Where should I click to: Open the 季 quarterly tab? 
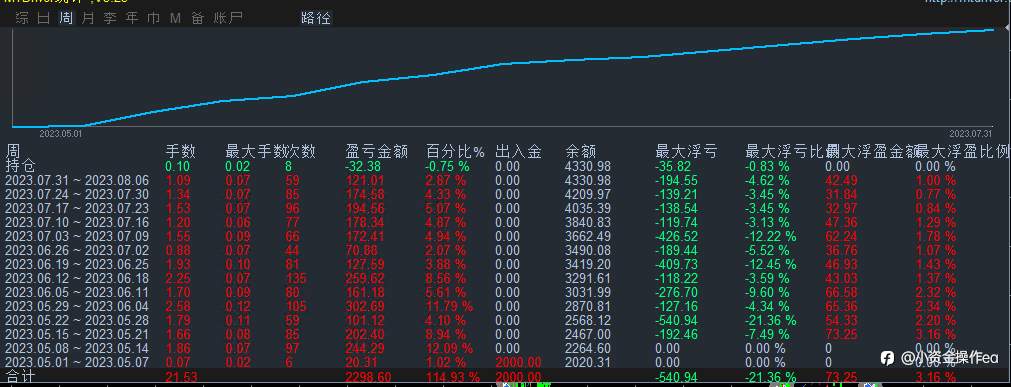click(x=110, y=18)
